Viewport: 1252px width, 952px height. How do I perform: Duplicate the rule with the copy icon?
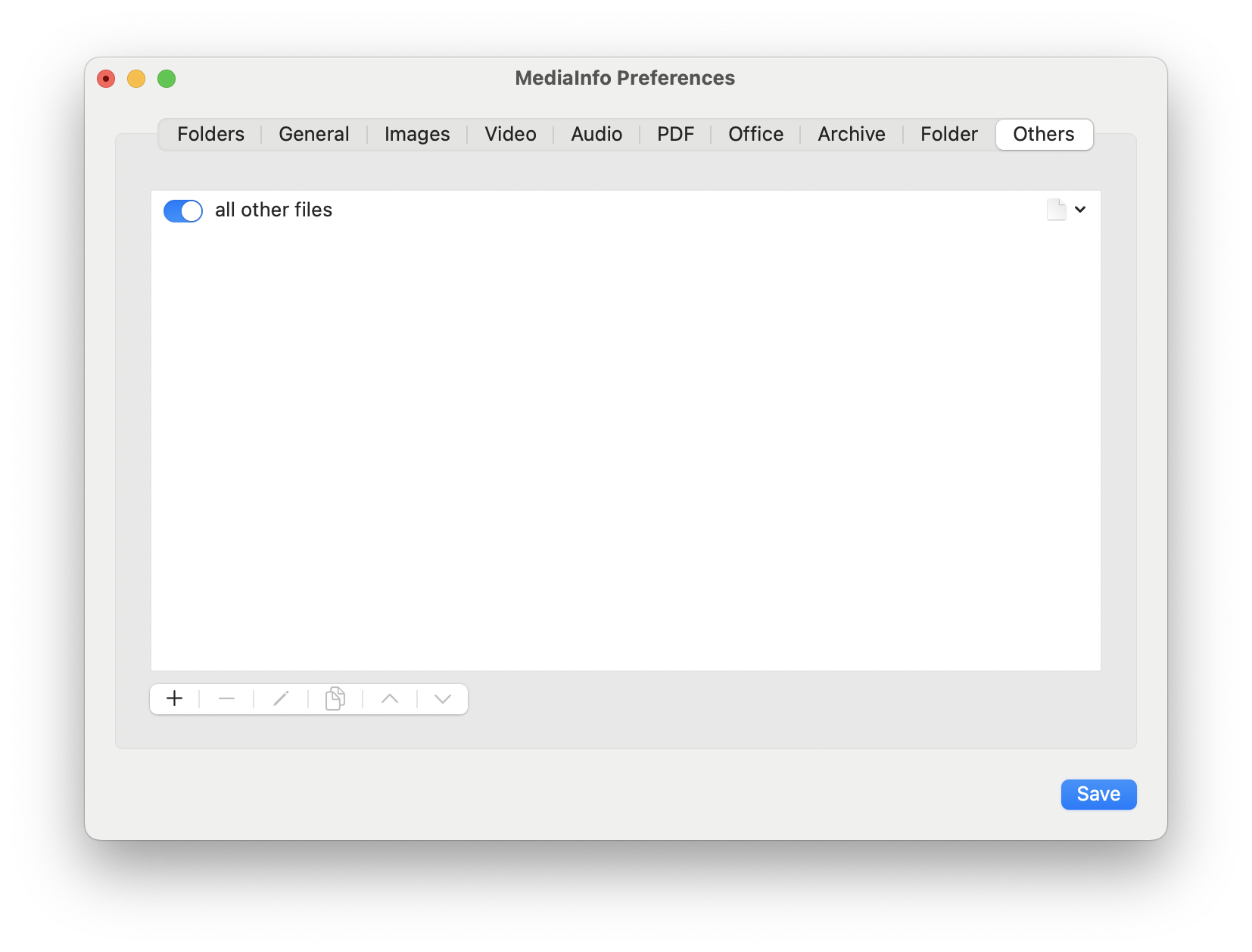pos(335,698)
